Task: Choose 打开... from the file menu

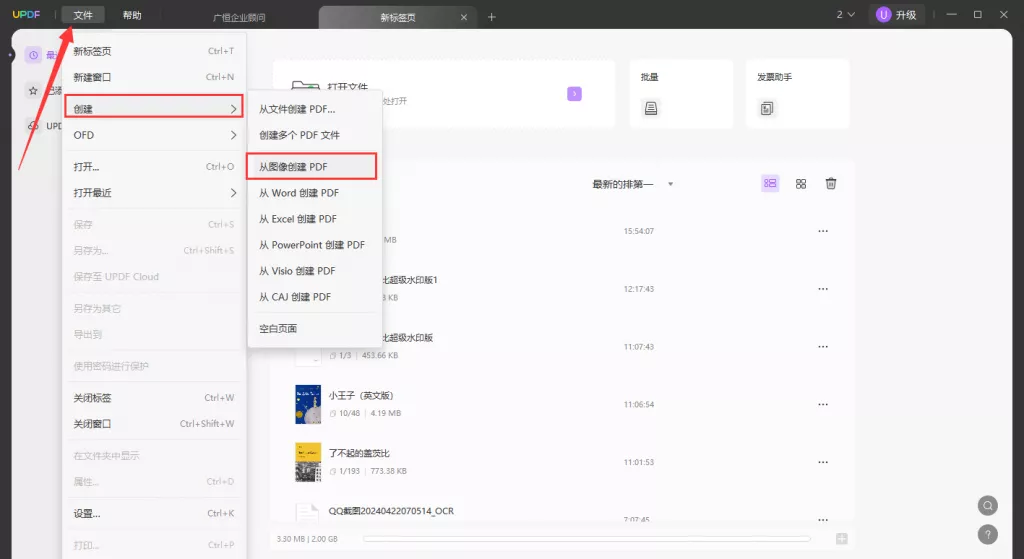Action: pyautogui.click(x=153, y=167)
